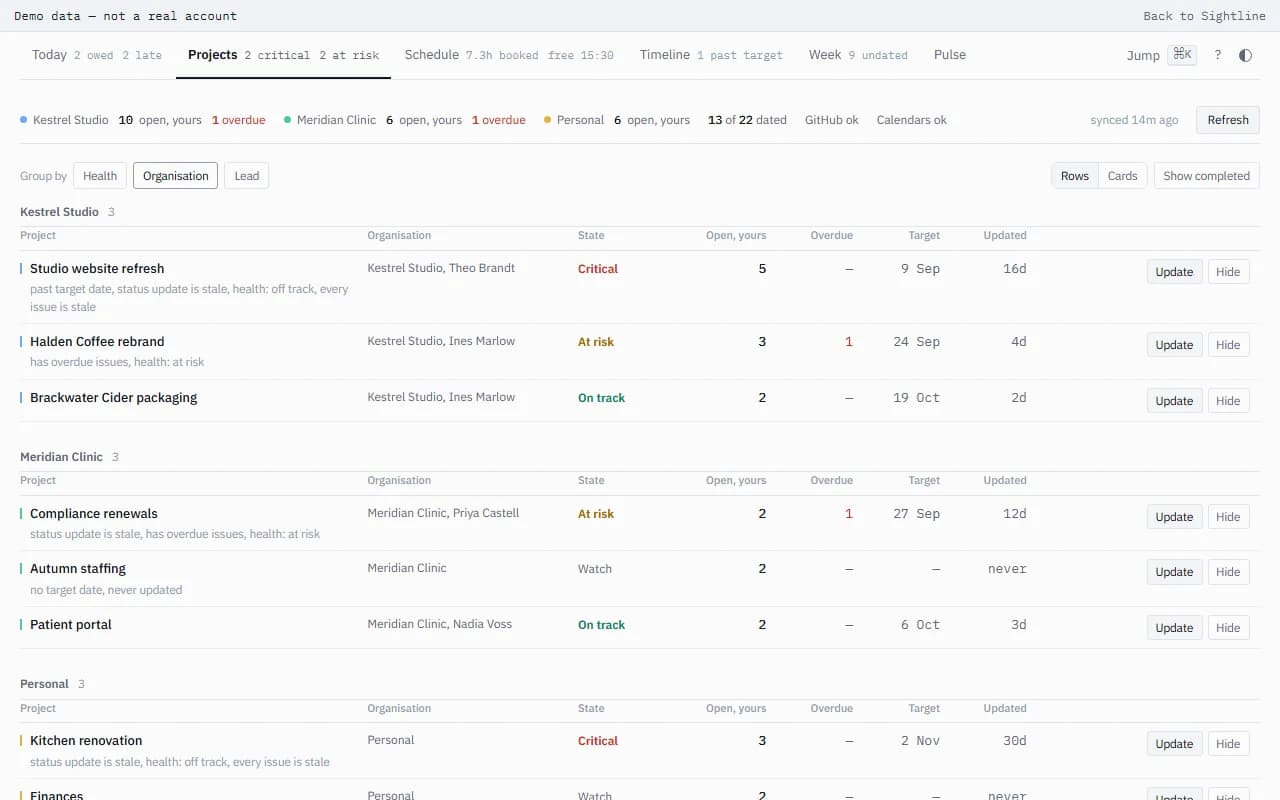Switch to the Pulse tab

point(950,55)
